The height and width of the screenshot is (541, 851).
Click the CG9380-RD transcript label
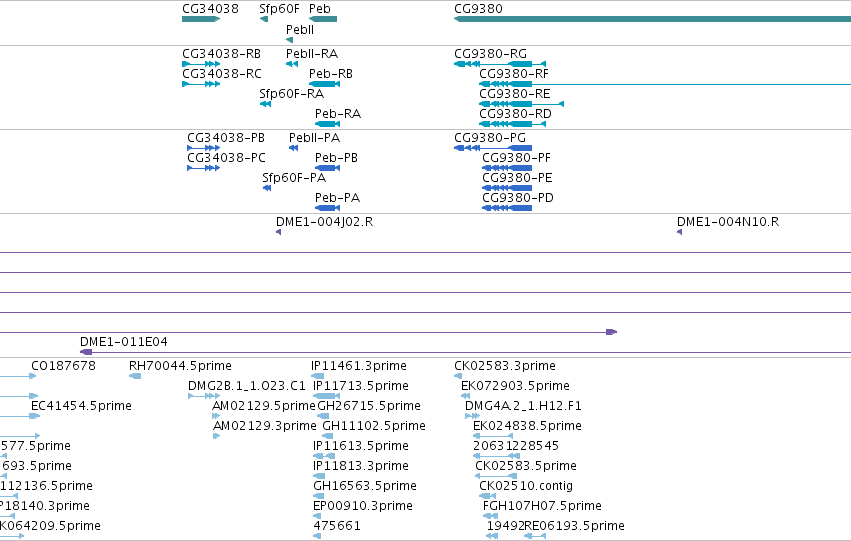point(515,114)
